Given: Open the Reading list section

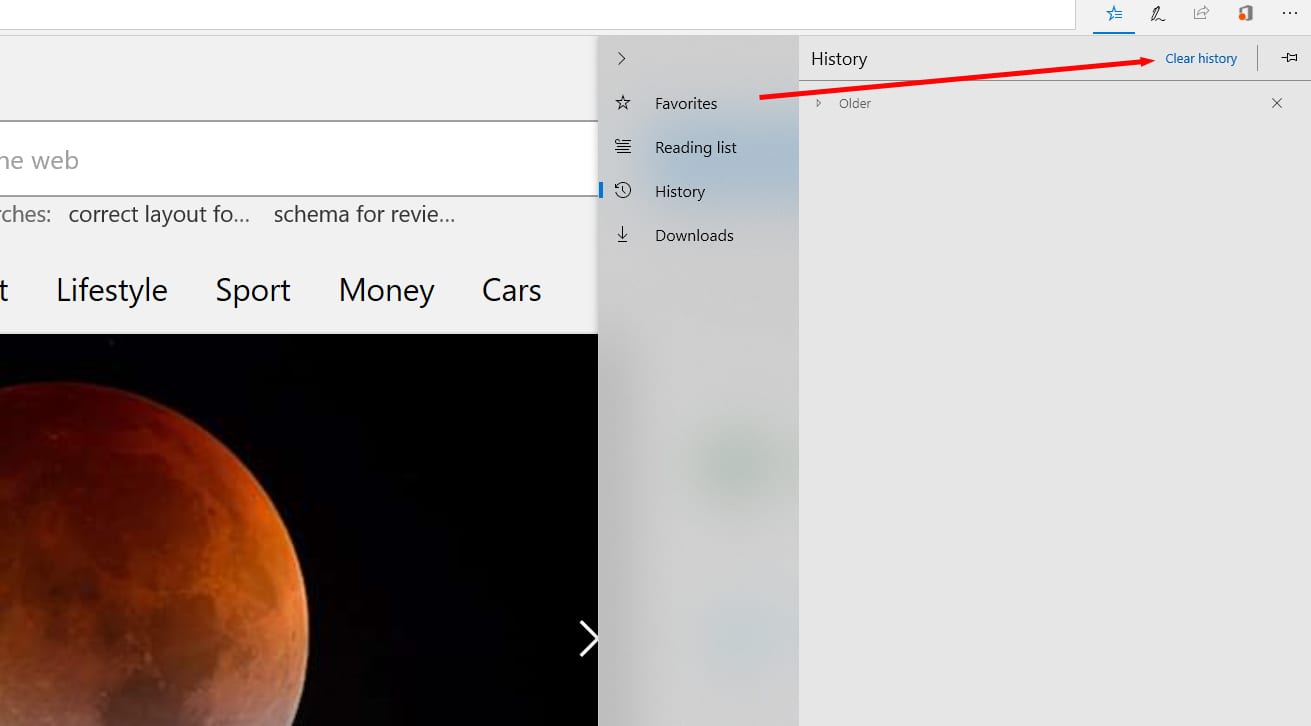Looking at the screenshot, I should pyautogui.click(x=698, y=147).
